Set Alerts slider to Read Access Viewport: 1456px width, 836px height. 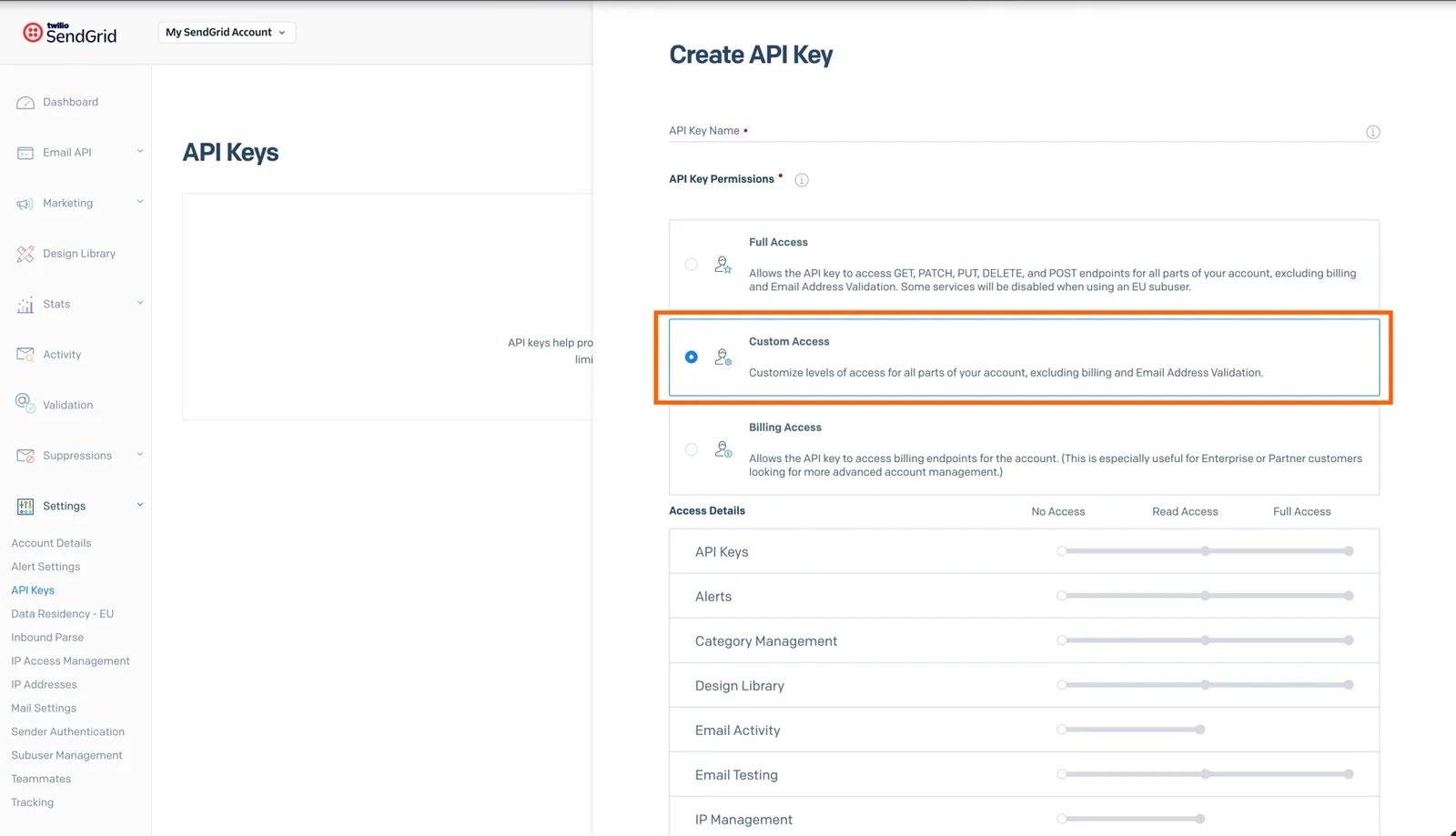pyautogui.click(x=1205, y=596)
